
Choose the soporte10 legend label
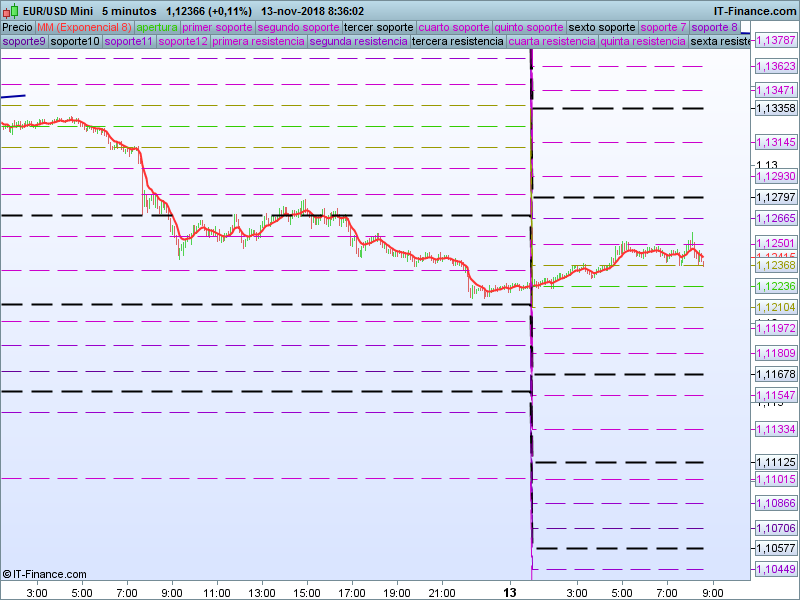tap(75, 41)
